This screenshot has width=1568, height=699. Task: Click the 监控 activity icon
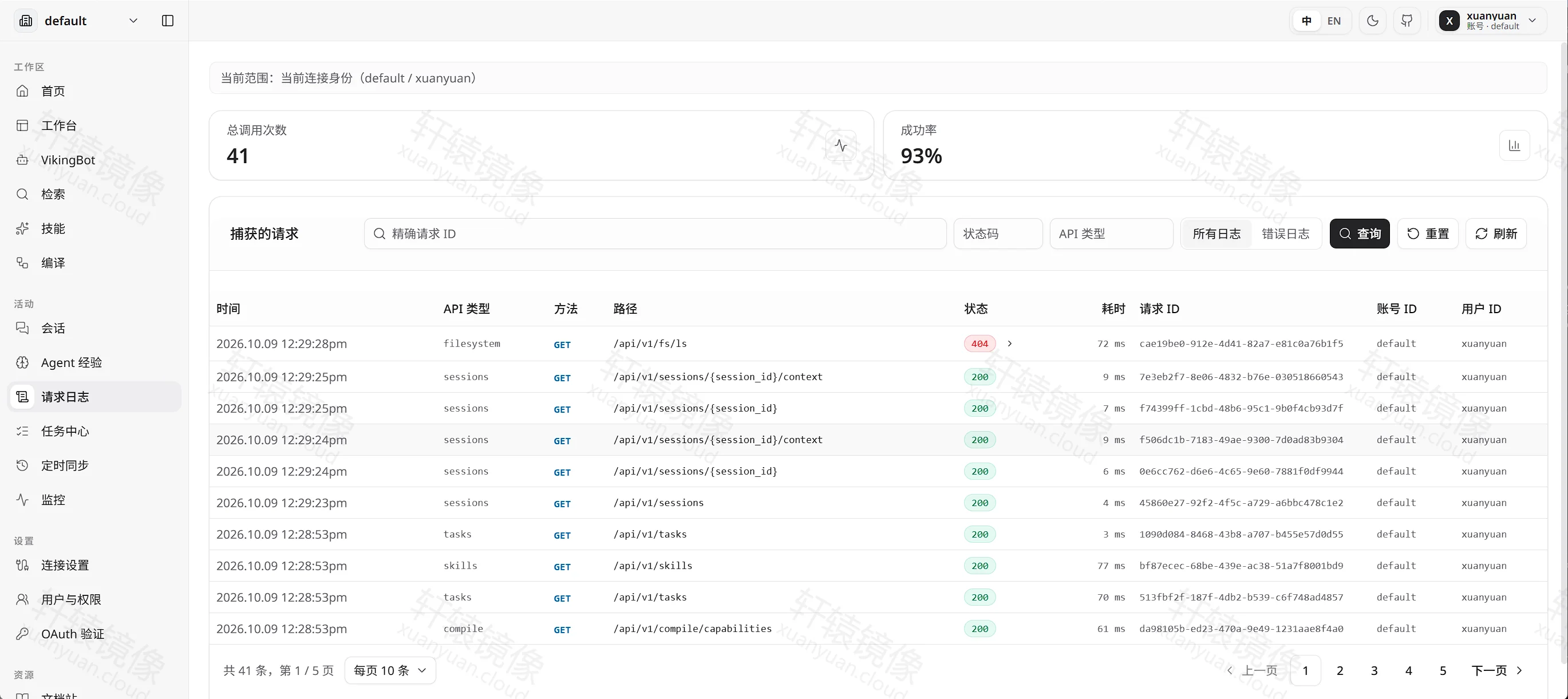click(x=22, y=500)
